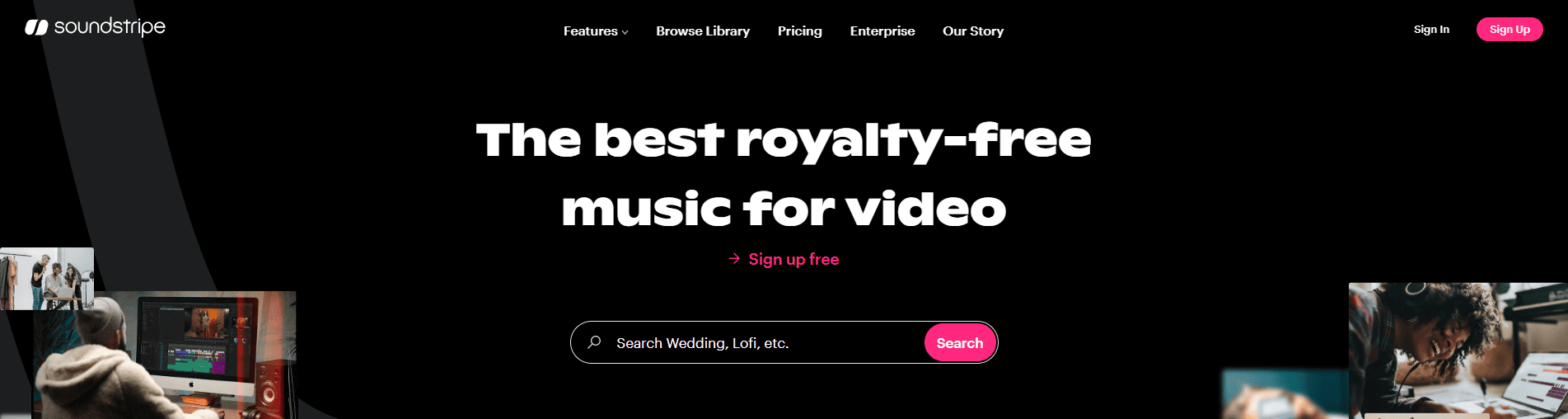This screenshot has width=1568, height=419.
Task: Go to Browse Library
Action: pyautogui.click(x=703, y=31)
